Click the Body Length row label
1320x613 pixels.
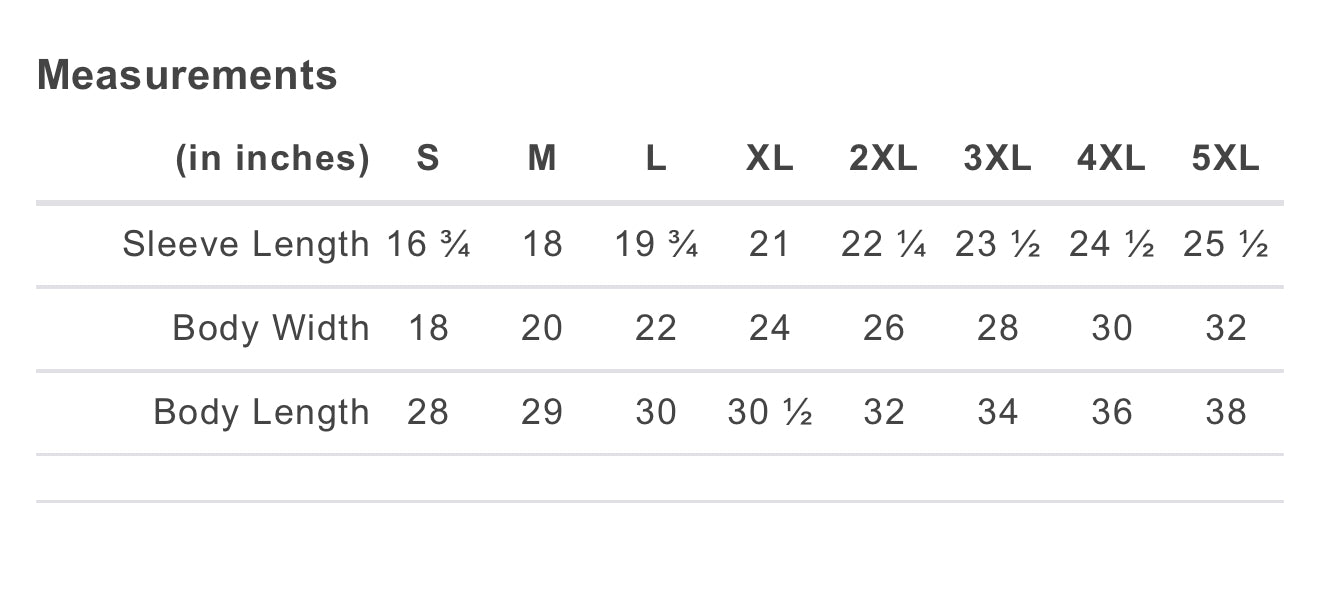[262, 412]
